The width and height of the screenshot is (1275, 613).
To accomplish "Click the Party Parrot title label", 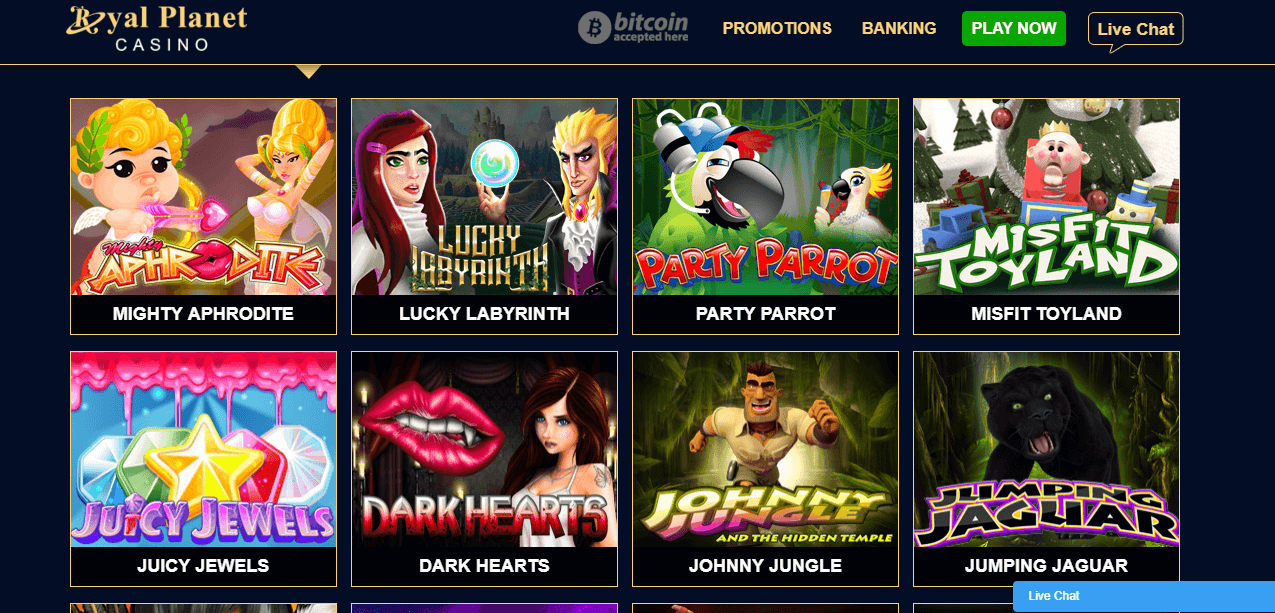I will [x=765, y=314].
